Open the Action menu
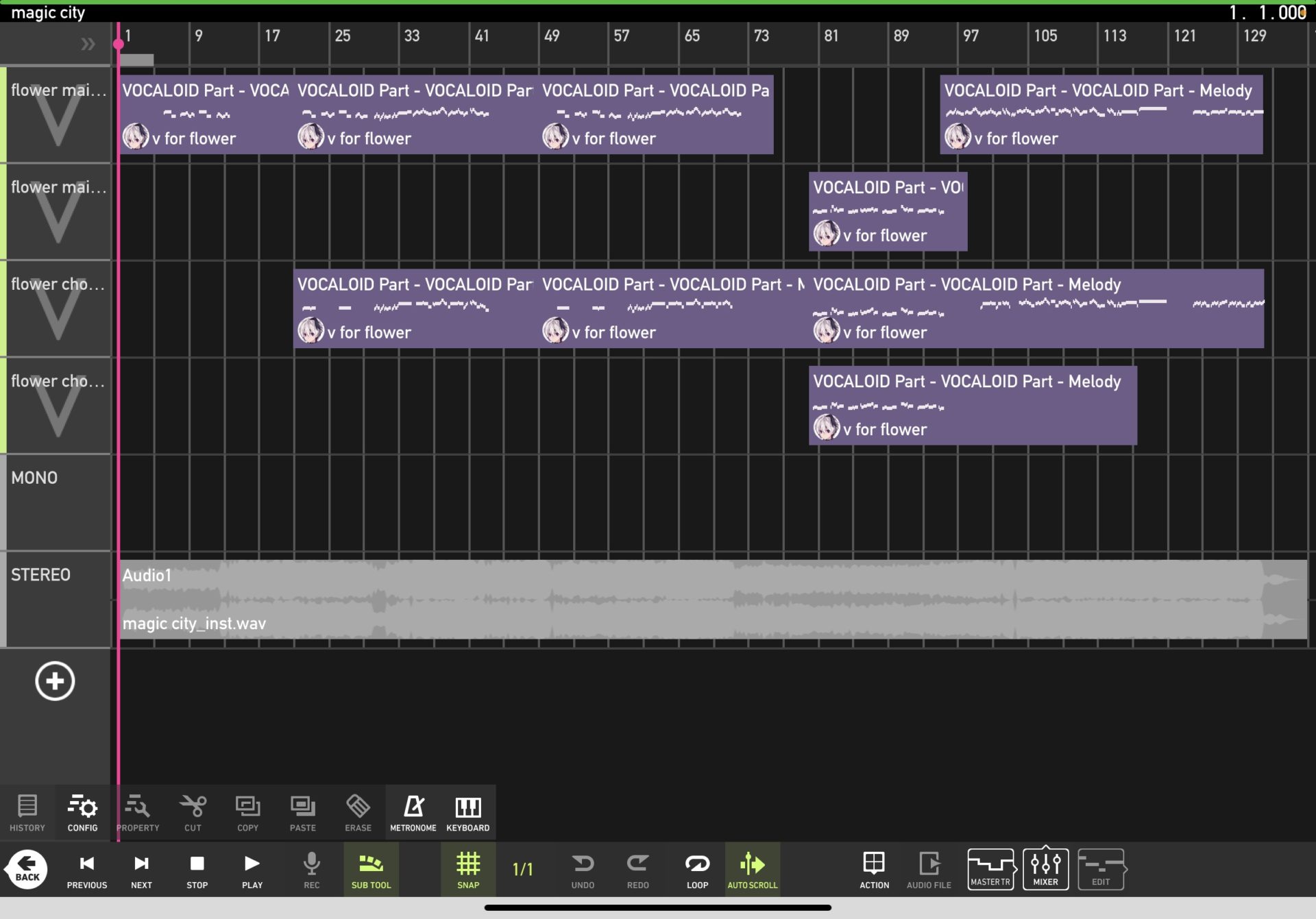The image size is (1316, 919). [x=873, y=868]
